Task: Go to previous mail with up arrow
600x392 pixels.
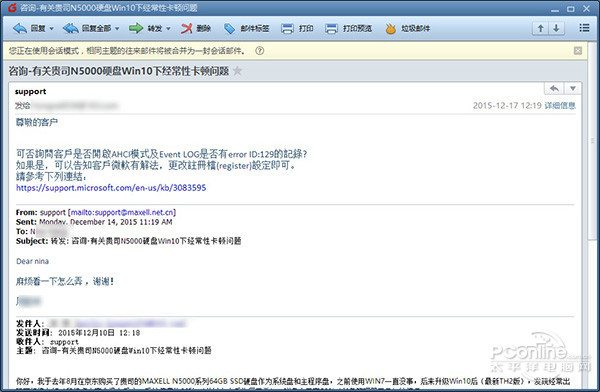Action: (540, 28)
